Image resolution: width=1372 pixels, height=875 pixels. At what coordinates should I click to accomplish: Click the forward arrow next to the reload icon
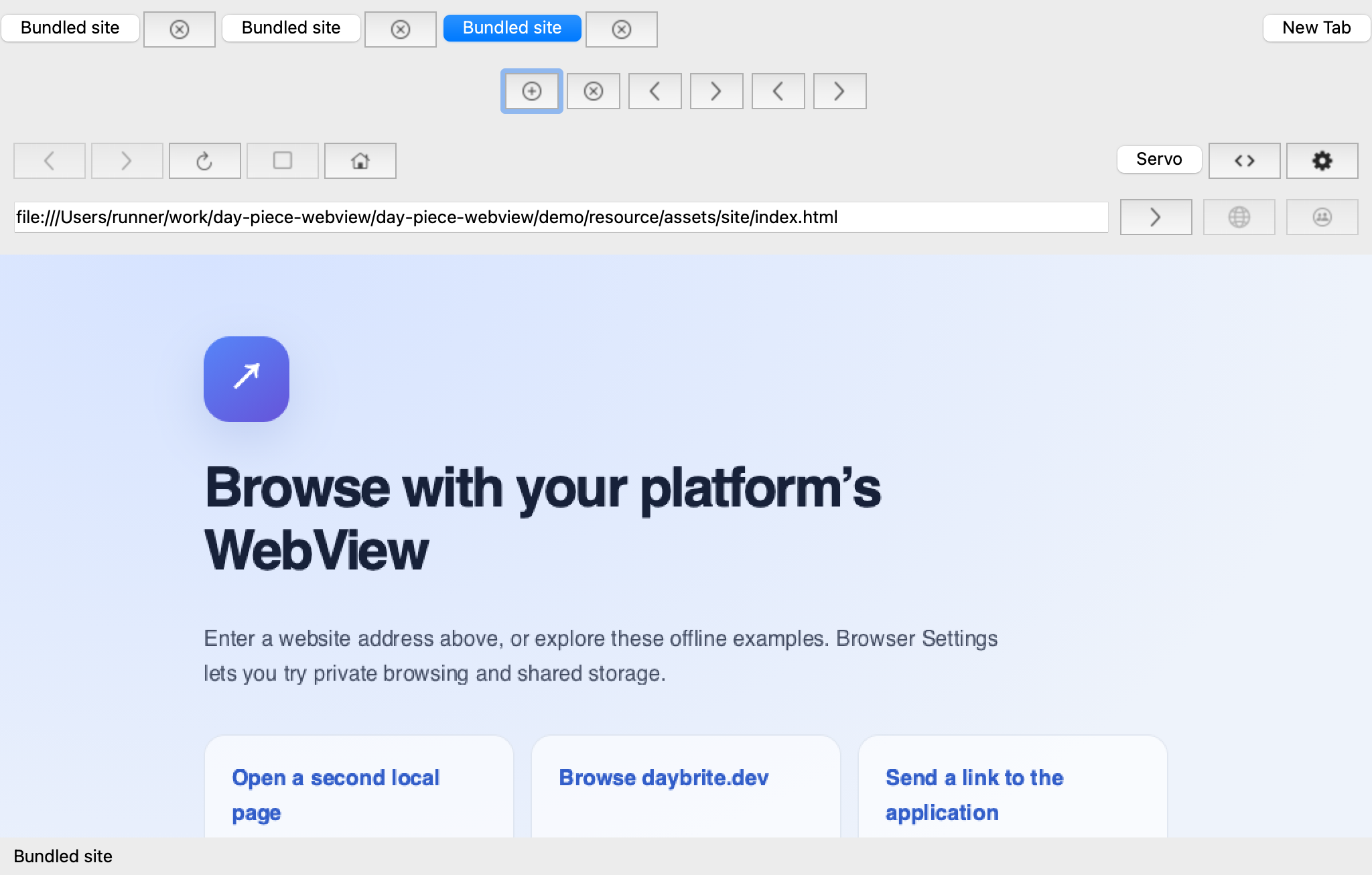click(x=127, y=161)
